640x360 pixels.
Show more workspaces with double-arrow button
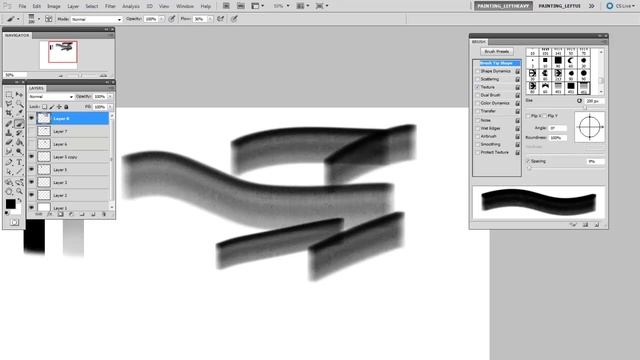click(591, 6)
